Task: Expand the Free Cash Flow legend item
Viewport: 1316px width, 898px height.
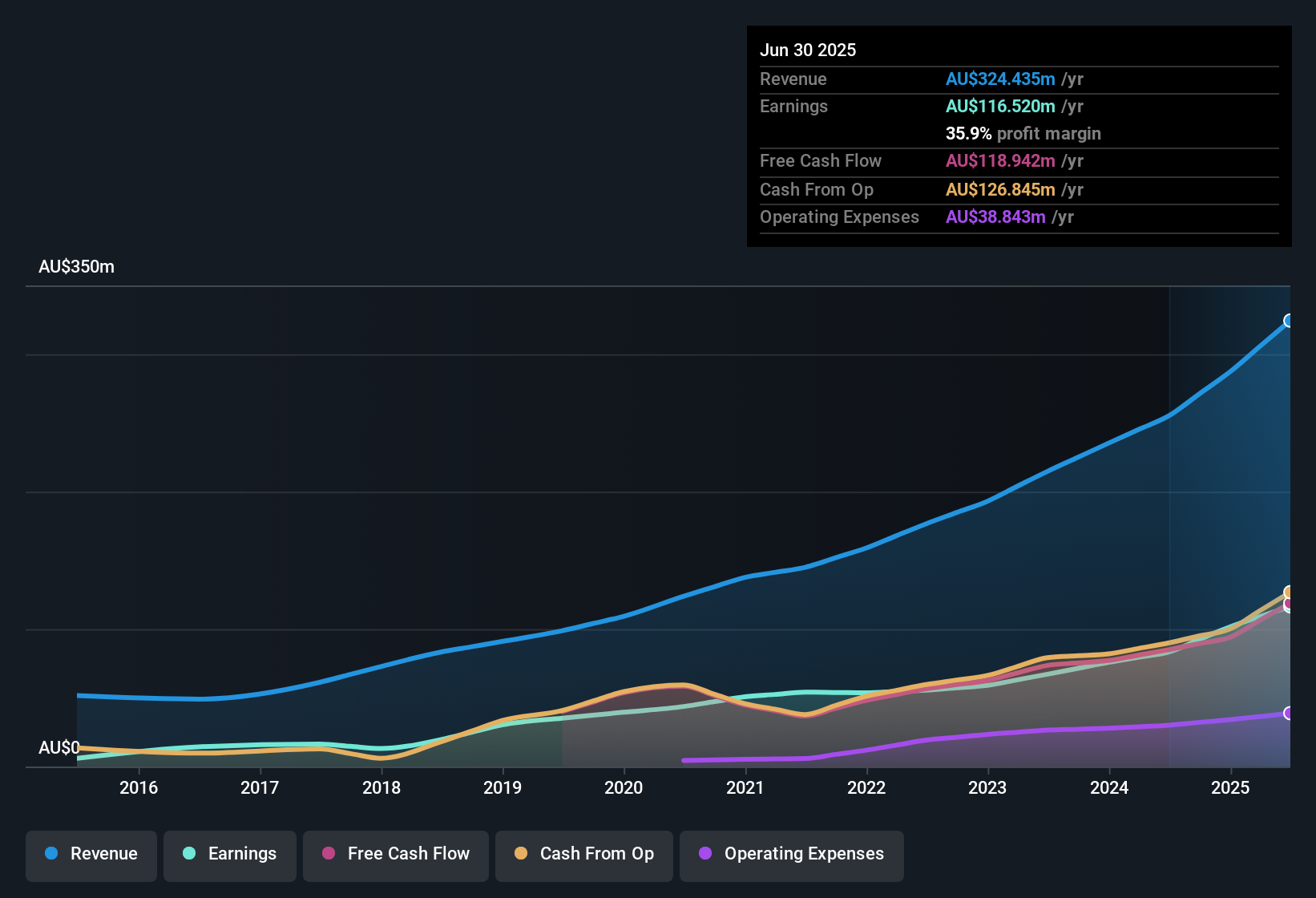Action: (395, 854)
